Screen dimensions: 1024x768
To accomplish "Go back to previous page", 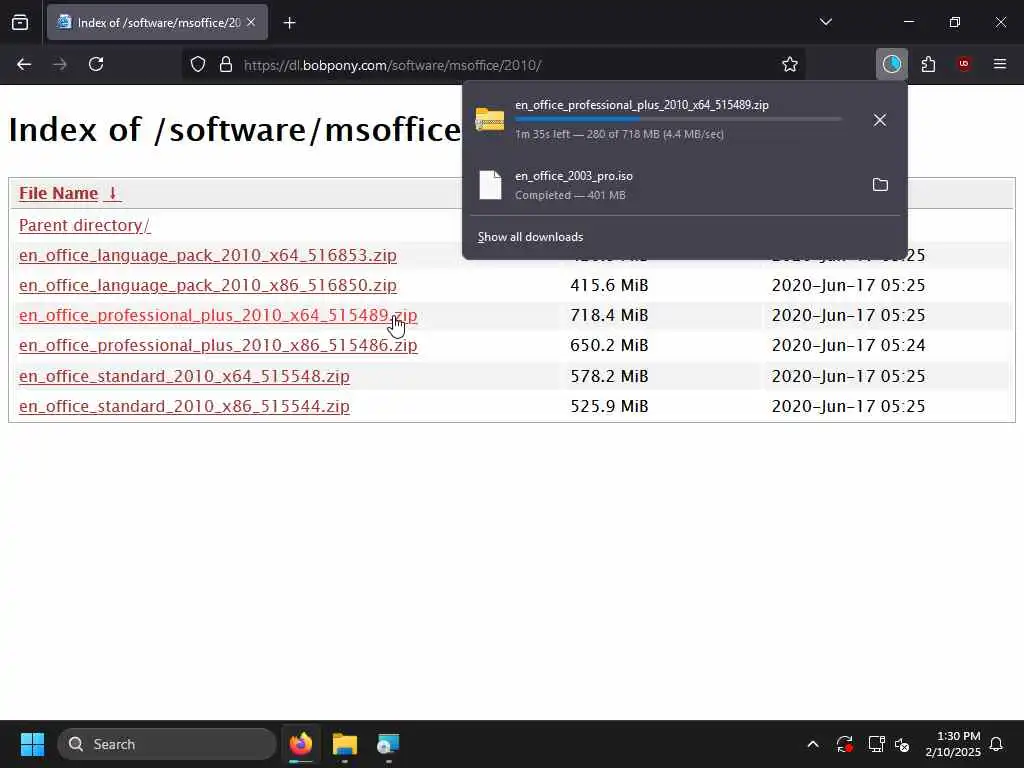I will (24, 65).
